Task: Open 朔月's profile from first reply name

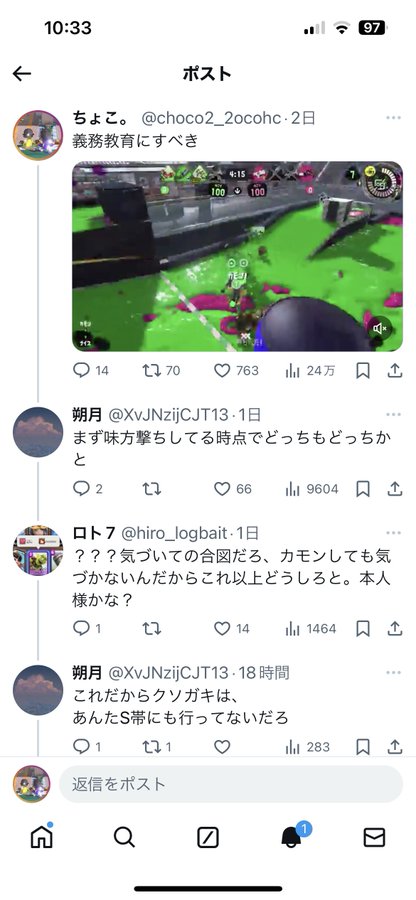Action: (87, 414)
